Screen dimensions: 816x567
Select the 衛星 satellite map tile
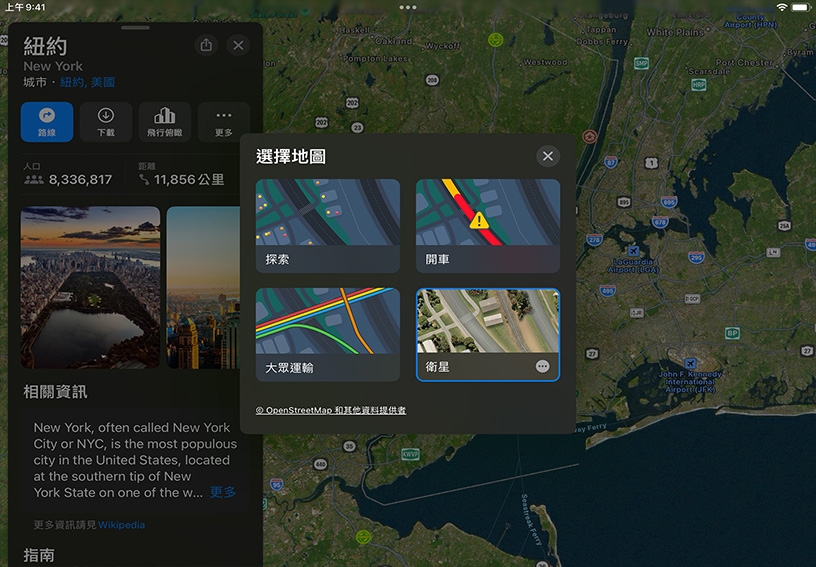(x=488, y=334)
